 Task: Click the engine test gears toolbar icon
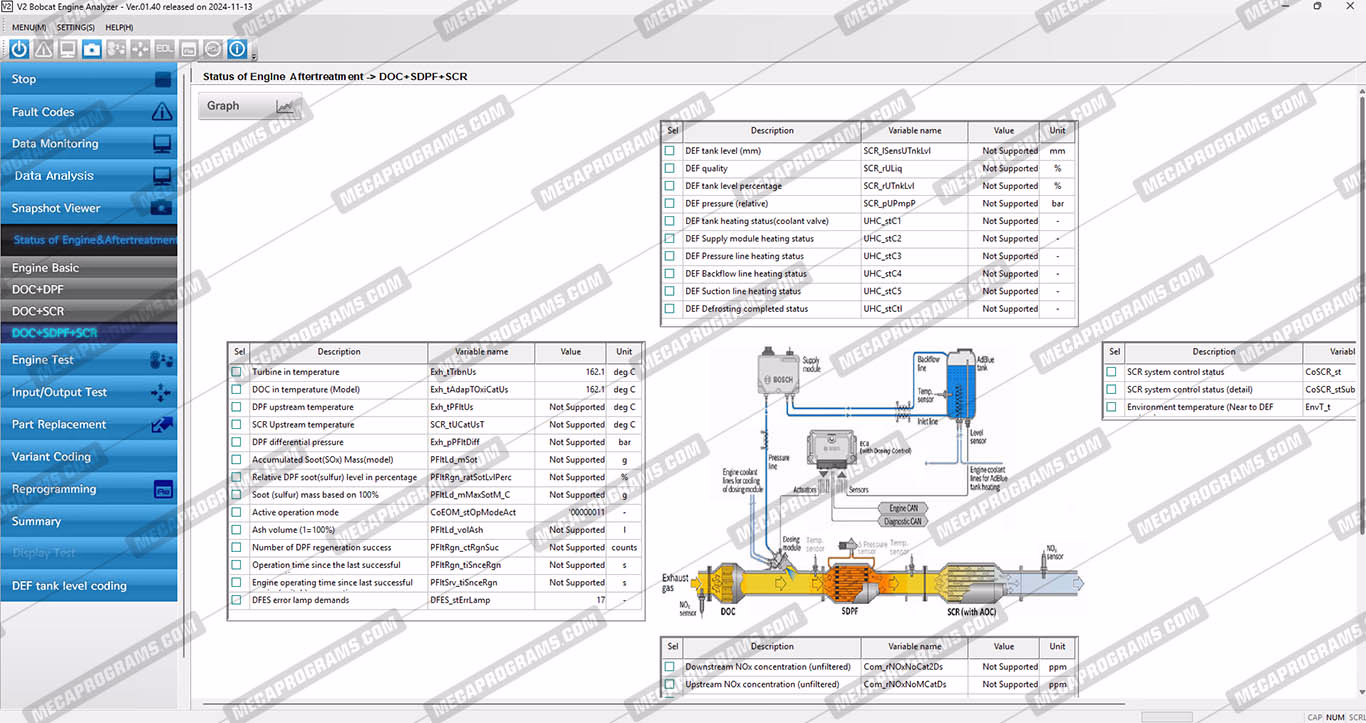(116, 48)
